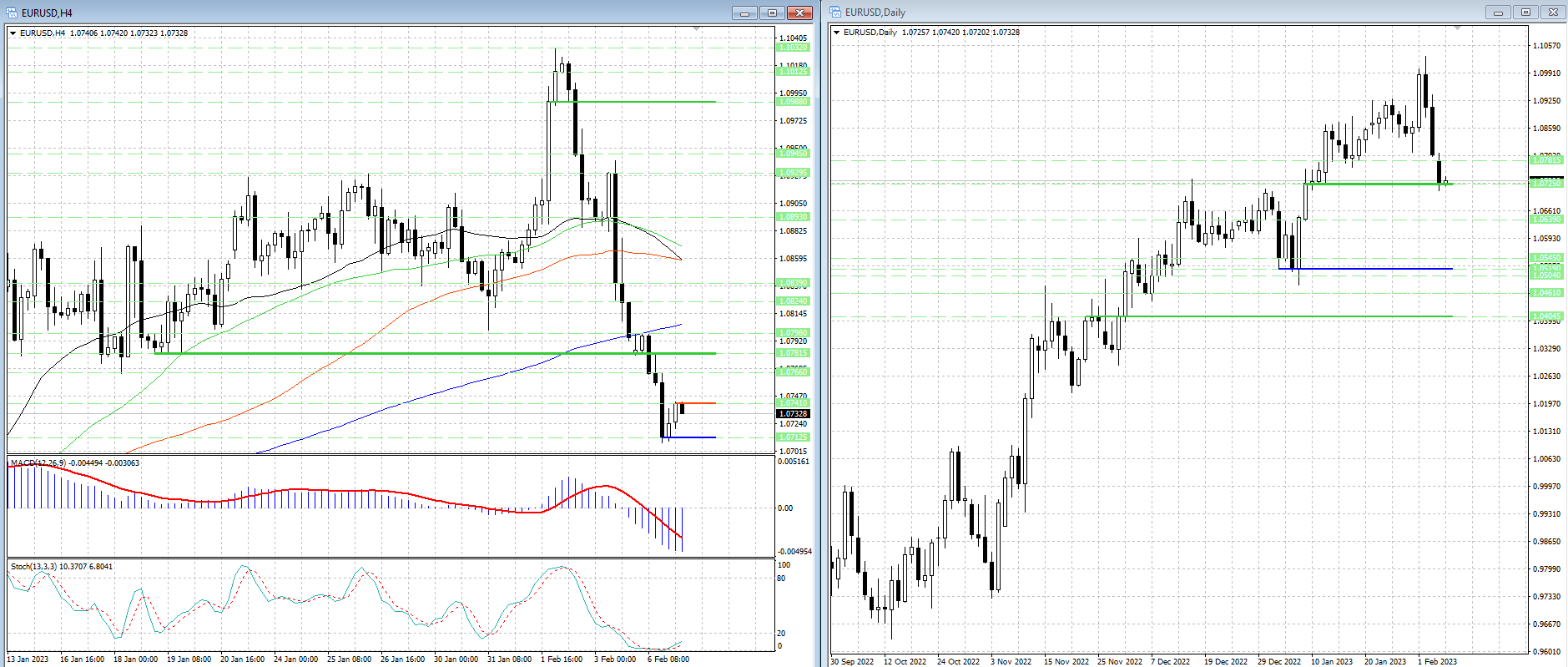Click the 19 Dec 2022 date on Daily time axis
The image size is (1568, 667).
1226,662
